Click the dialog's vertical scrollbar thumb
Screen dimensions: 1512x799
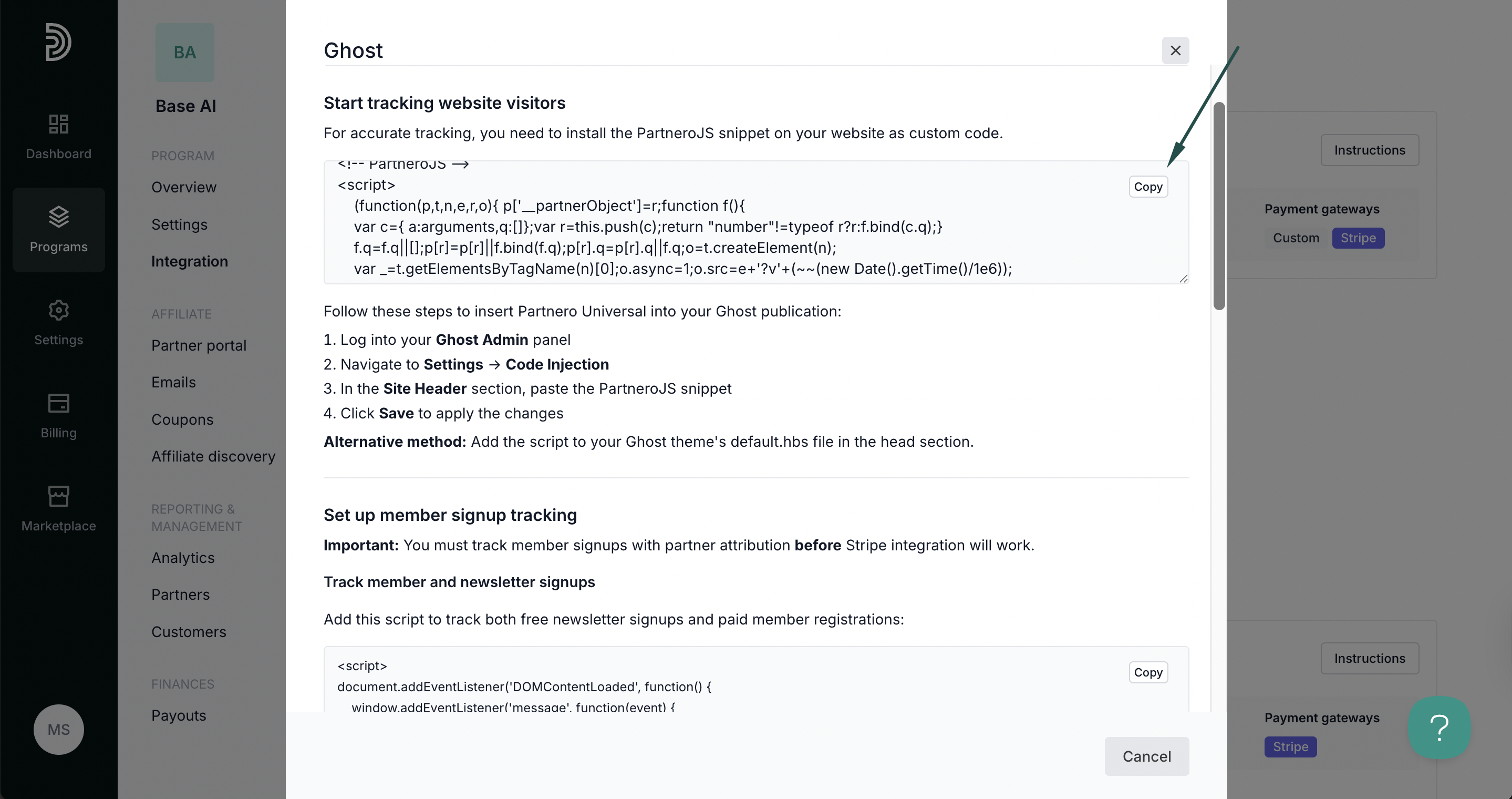coord(1219,206)
